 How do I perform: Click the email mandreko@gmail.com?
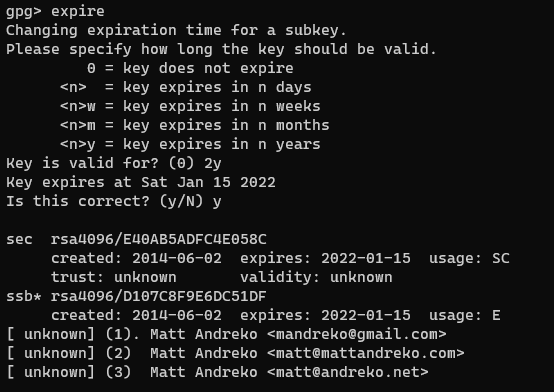[356, 334]
